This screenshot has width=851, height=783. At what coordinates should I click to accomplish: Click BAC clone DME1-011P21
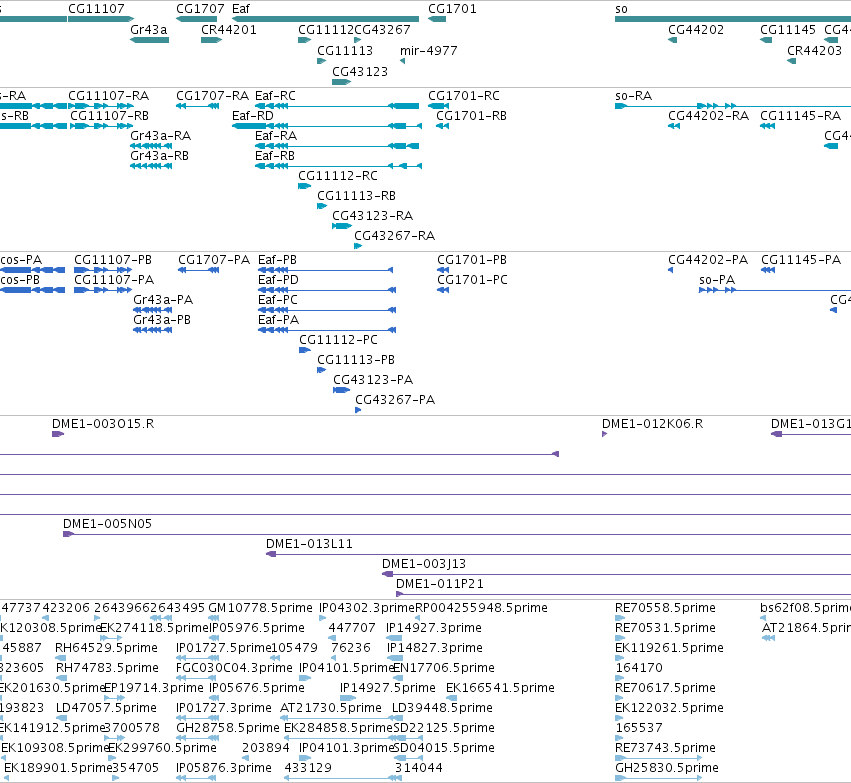click(440, 584)
